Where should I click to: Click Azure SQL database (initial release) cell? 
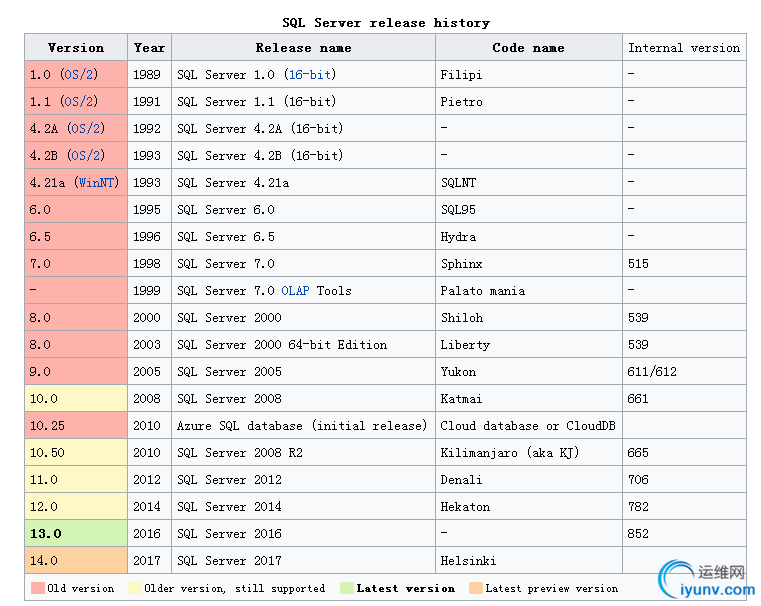pyautogui.click(x=302, y=426)
